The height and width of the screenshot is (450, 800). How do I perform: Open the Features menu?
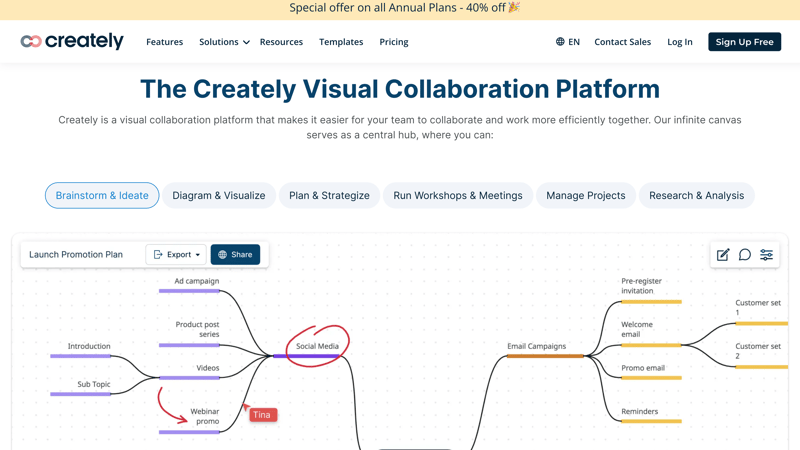tap(164, 42)
